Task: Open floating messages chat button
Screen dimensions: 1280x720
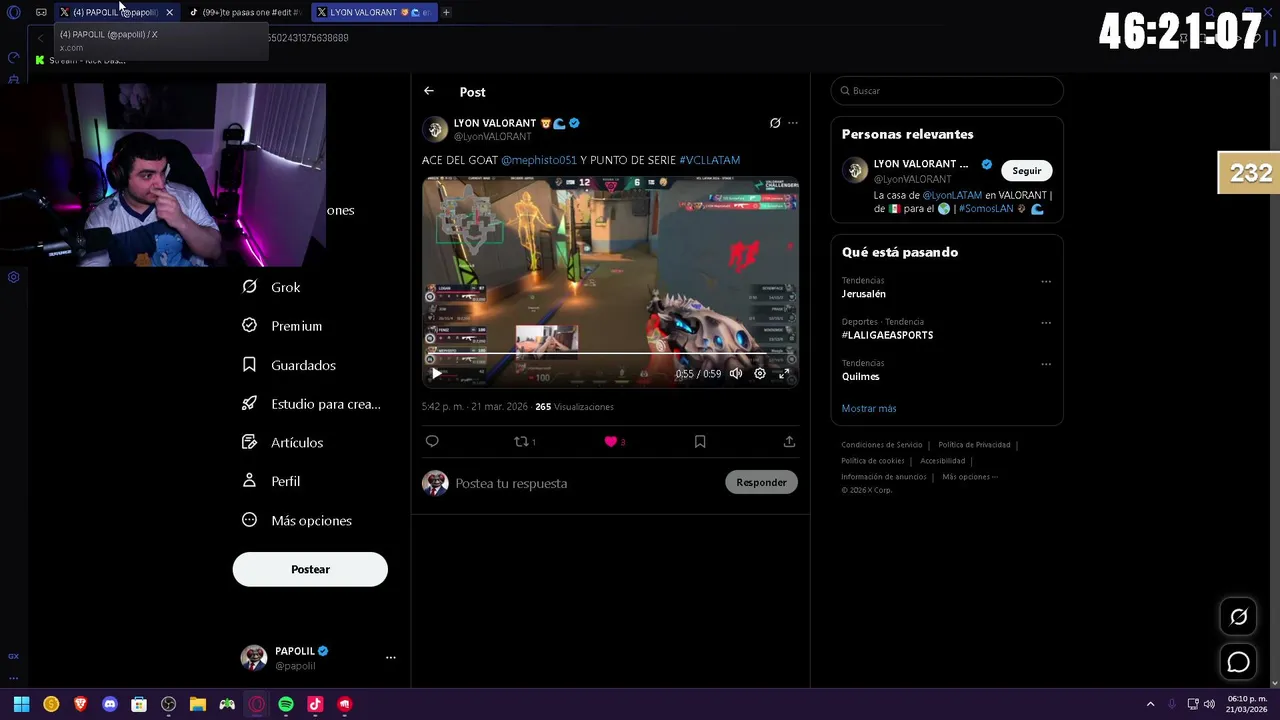Action: click(x=1238, y=662)
